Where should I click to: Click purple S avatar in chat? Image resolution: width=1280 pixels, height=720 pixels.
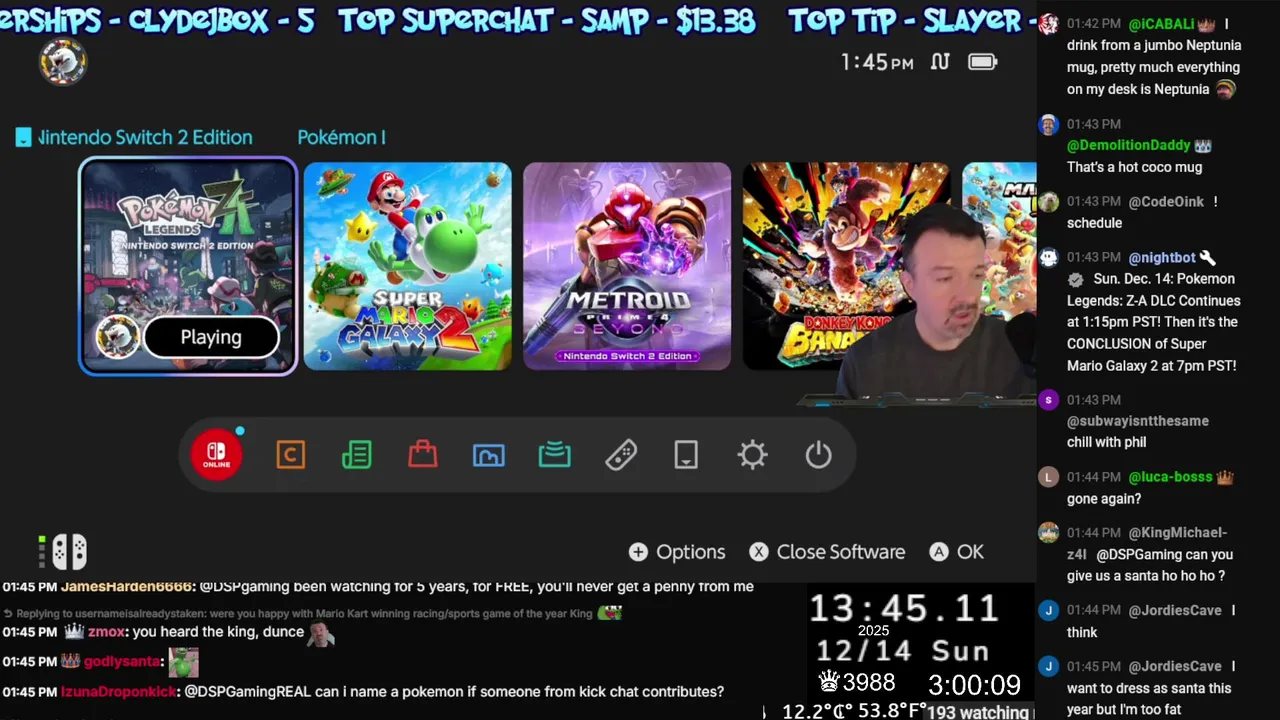pyautogui.click(x=1048, y=400)
